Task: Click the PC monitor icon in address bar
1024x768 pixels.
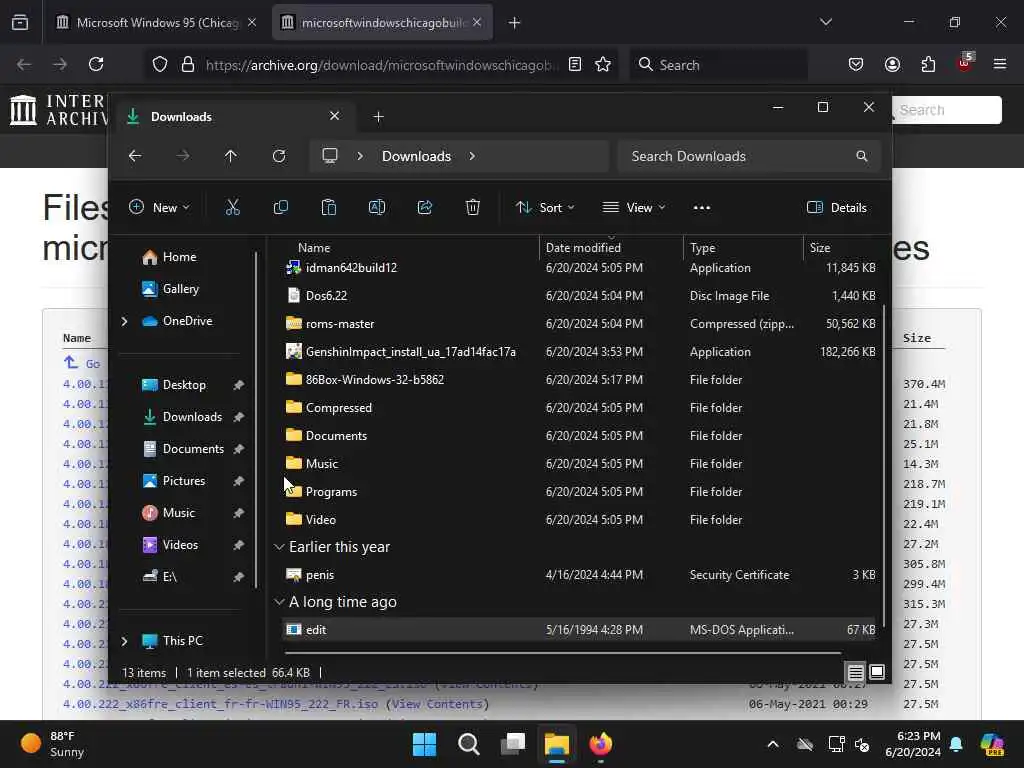Action: [x=330, y=155]
